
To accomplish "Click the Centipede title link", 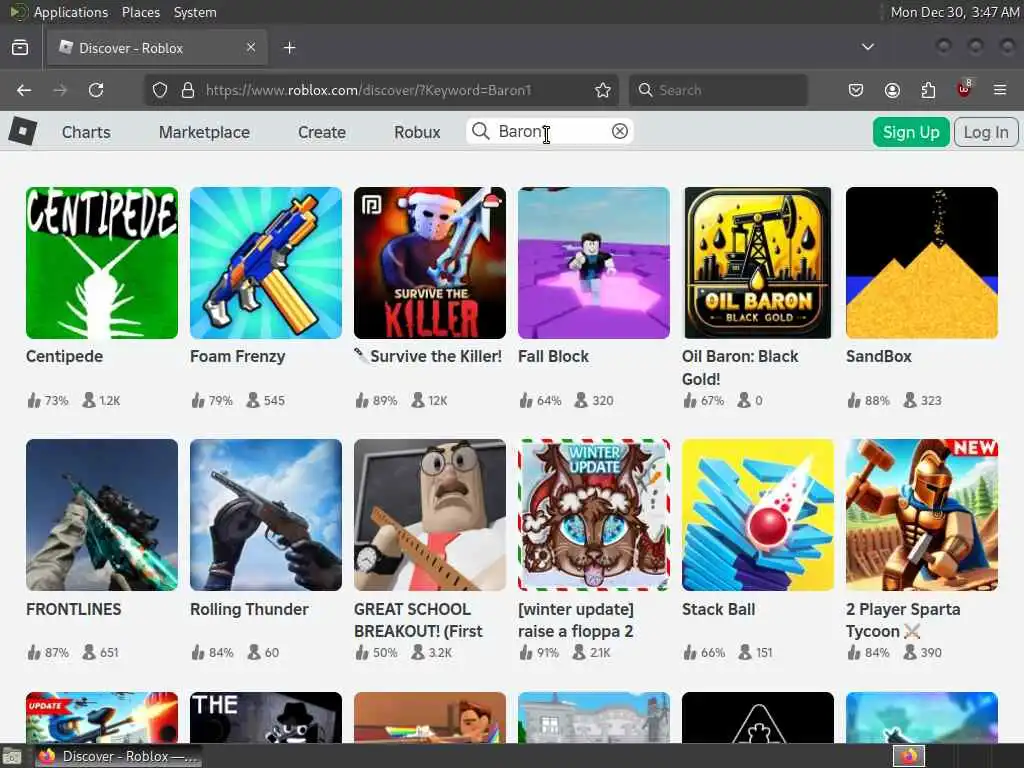I will (65, 357).
